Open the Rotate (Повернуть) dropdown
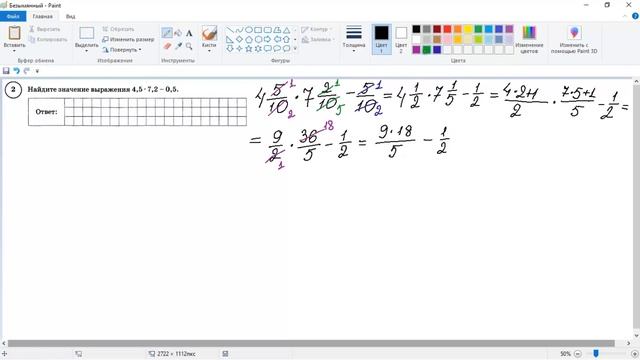Screen dimensions: 640x360 [x=122, y=50]
